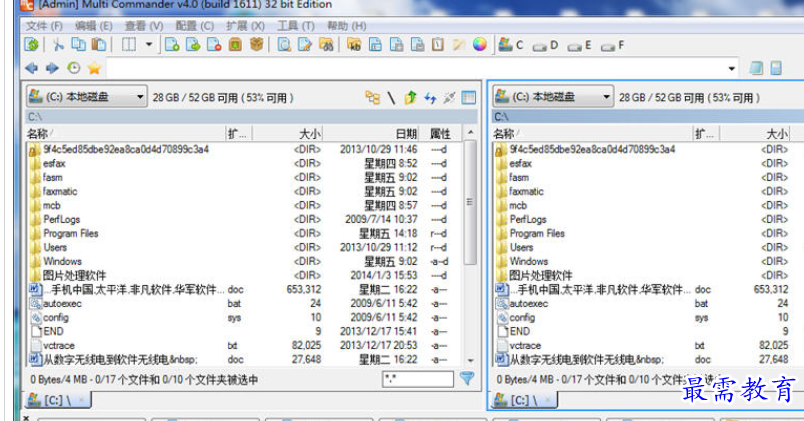Switch to drive F in the toolbar
Viewport: 804px width, 421px height.
point(613,46)
